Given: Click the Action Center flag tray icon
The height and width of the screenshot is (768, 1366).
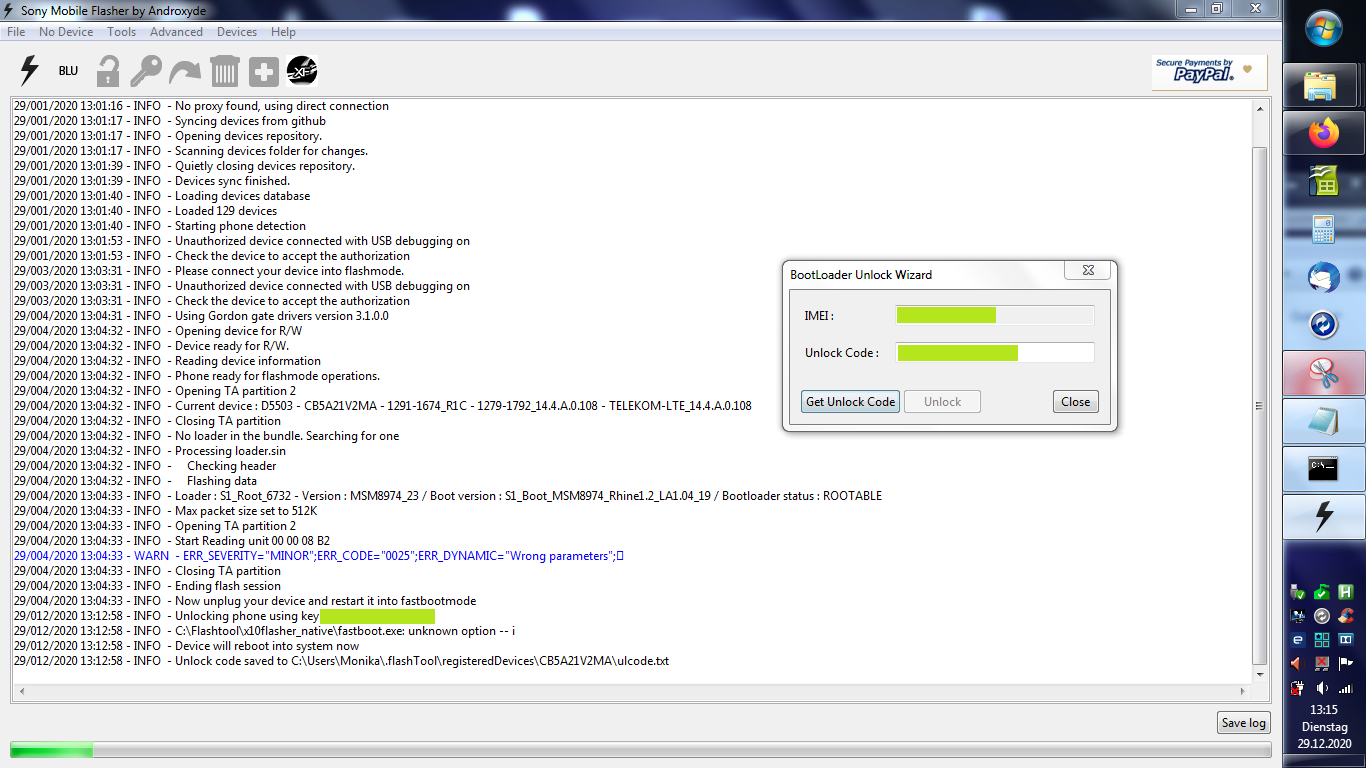Looking at the screenshot, I should pyautogui.click(x=1346, y=664).
